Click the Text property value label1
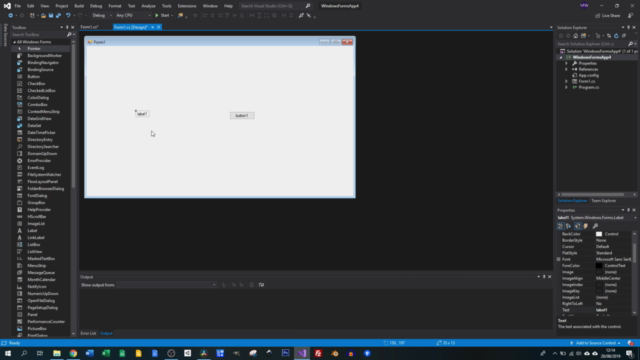The image size is (640, 360). point(602,310)
